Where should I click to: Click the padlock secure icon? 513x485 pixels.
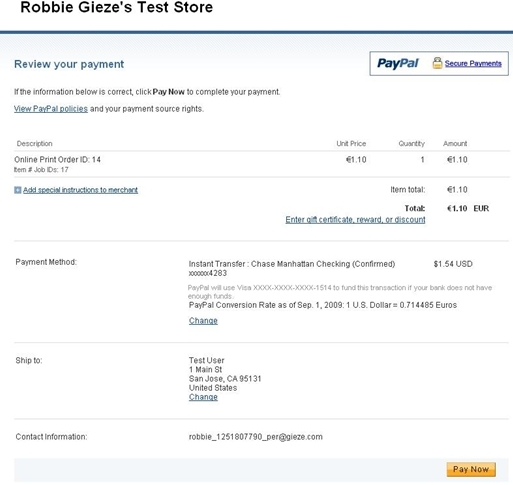coord(437,63)
